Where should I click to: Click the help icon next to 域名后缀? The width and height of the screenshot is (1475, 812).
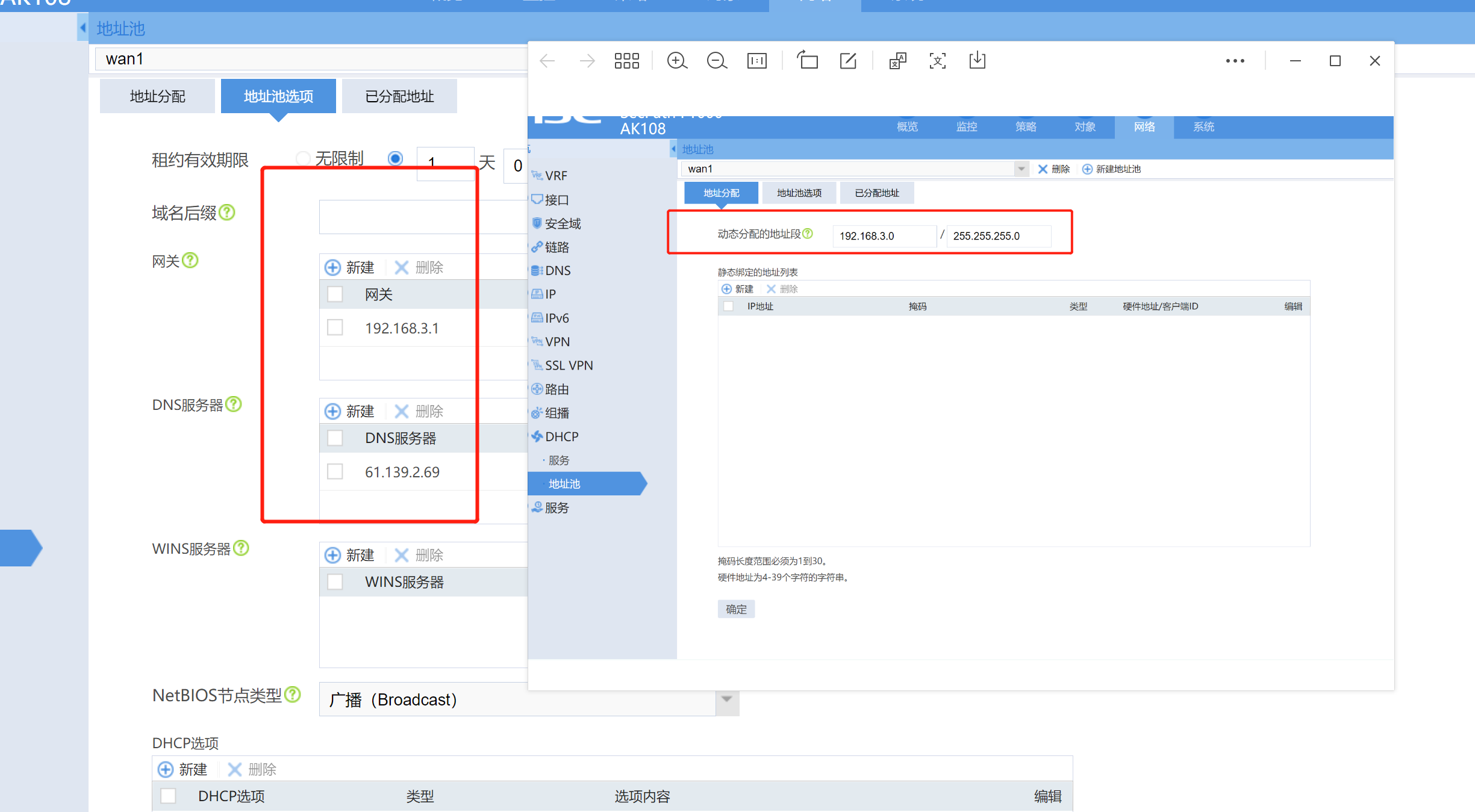227,212
